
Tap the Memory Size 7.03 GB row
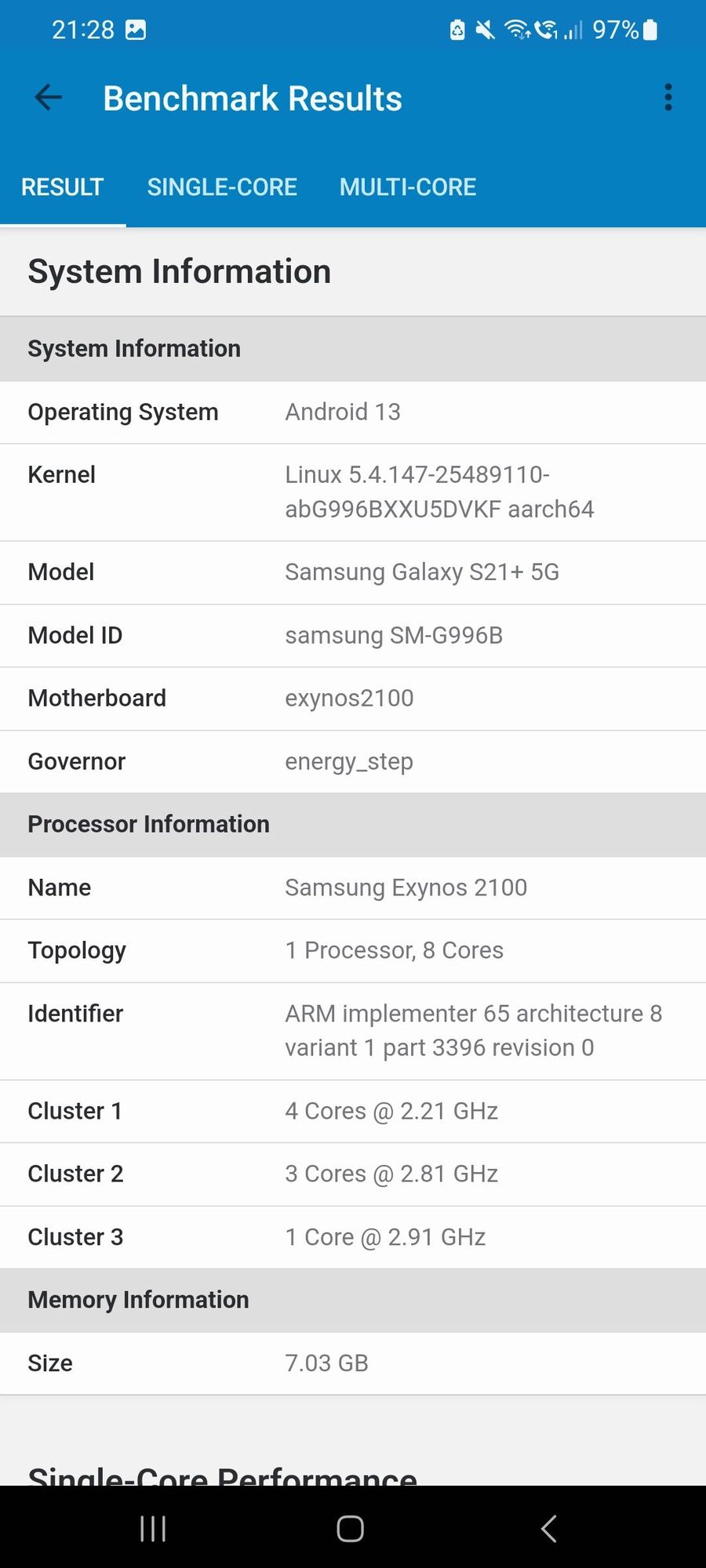pos(353,1363)
